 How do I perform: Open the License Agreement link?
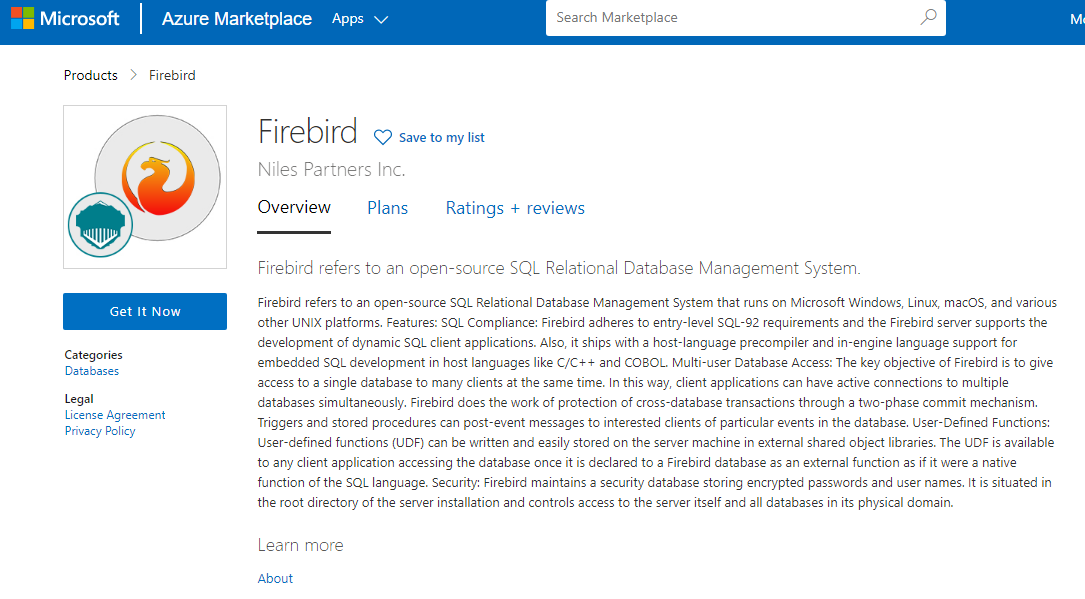[115, 415]
